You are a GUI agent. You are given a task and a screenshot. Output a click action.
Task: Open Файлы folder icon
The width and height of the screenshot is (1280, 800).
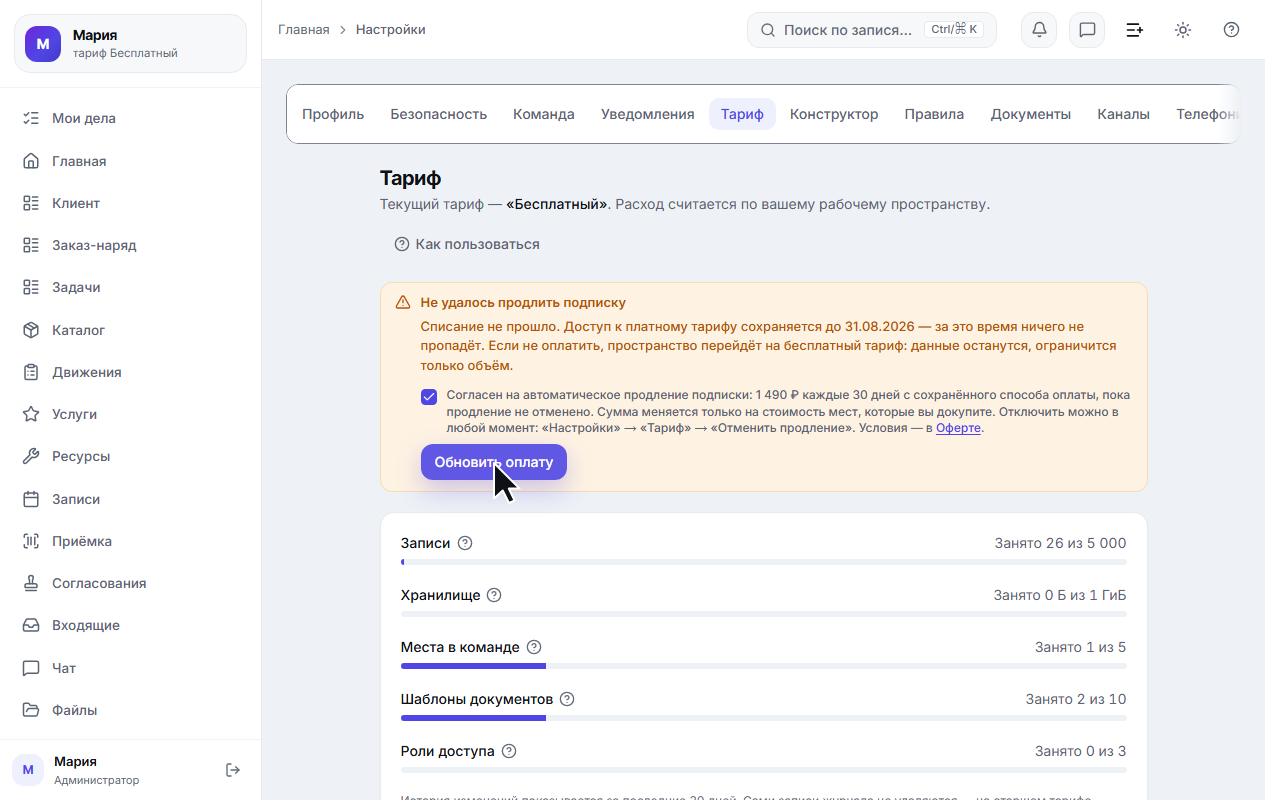pyautogui.click(x=31, y=710)
